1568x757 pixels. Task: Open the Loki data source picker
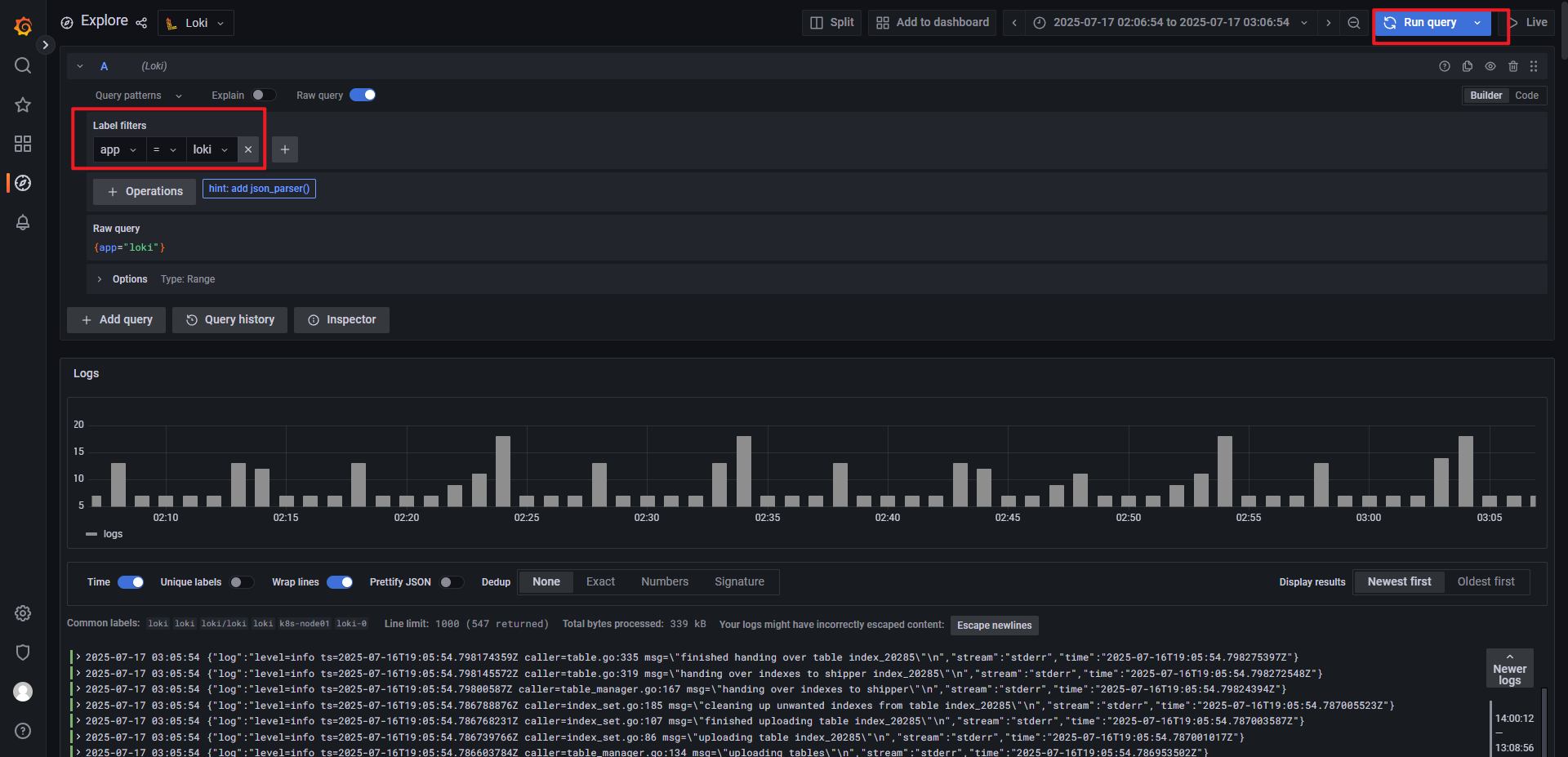tap(196, 23)
